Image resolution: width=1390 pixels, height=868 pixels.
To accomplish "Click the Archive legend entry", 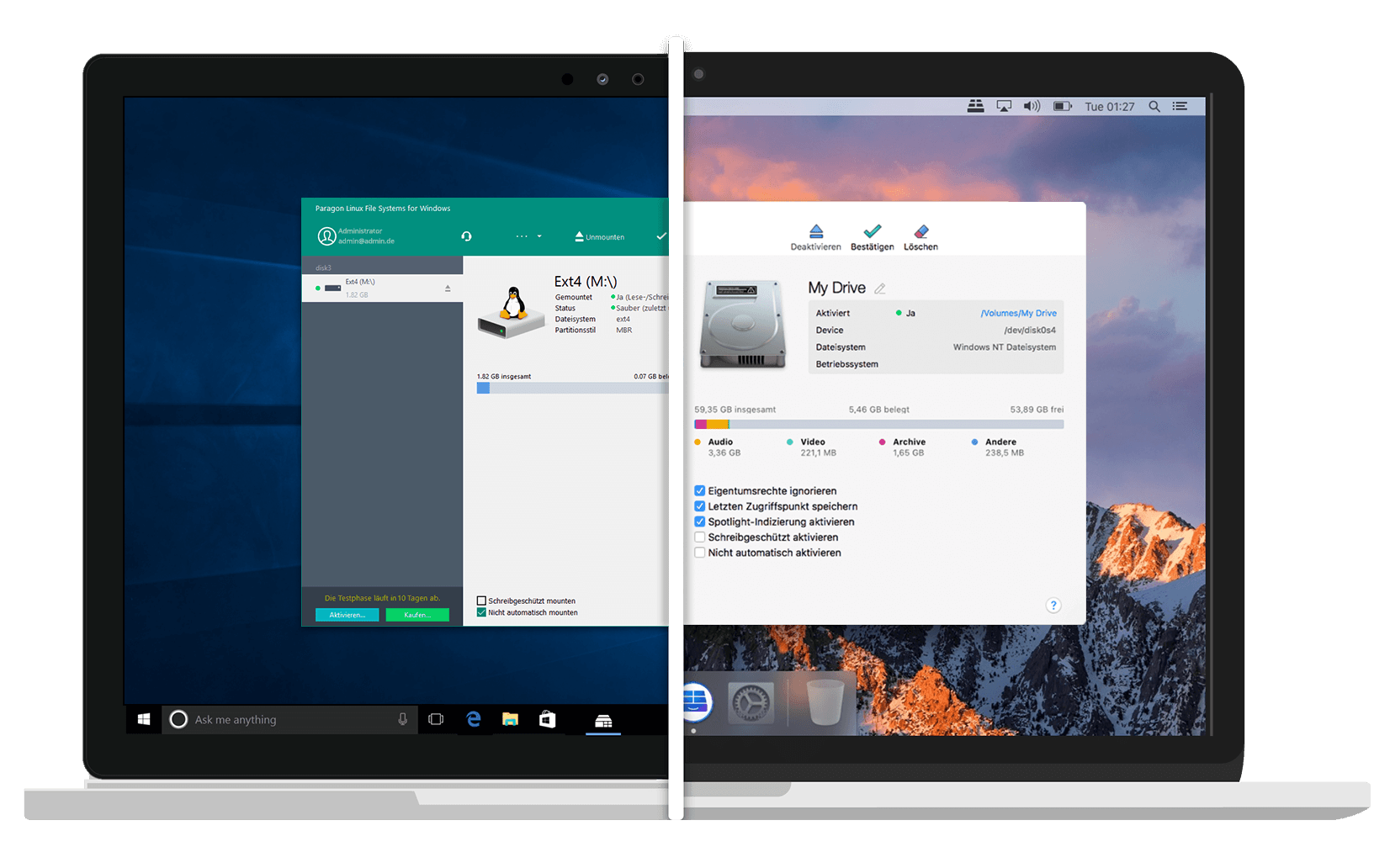I will [x=903, y=447].
